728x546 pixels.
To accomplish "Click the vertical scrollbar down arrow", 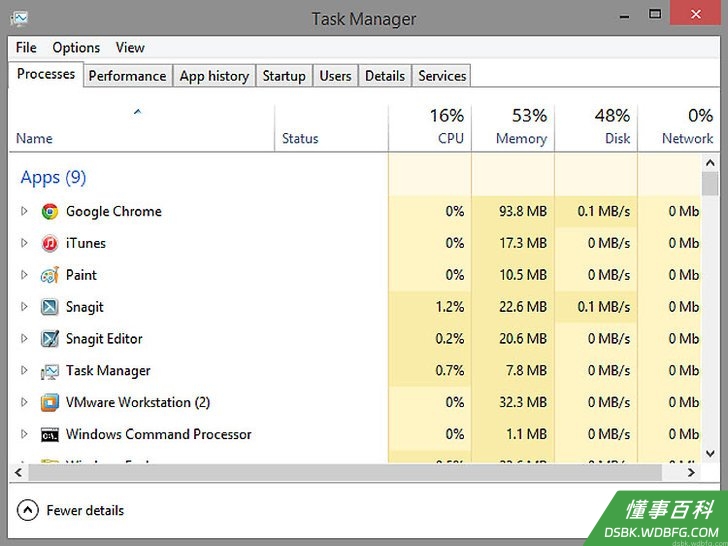I will [x=710, y=454].
